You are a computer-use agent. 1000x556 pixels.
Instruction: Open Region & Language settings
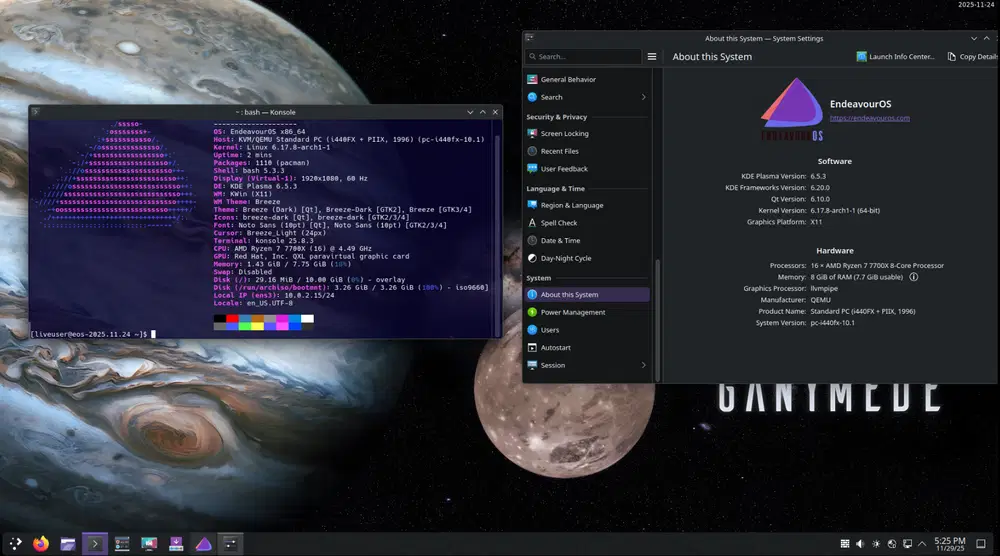(587, 205)
